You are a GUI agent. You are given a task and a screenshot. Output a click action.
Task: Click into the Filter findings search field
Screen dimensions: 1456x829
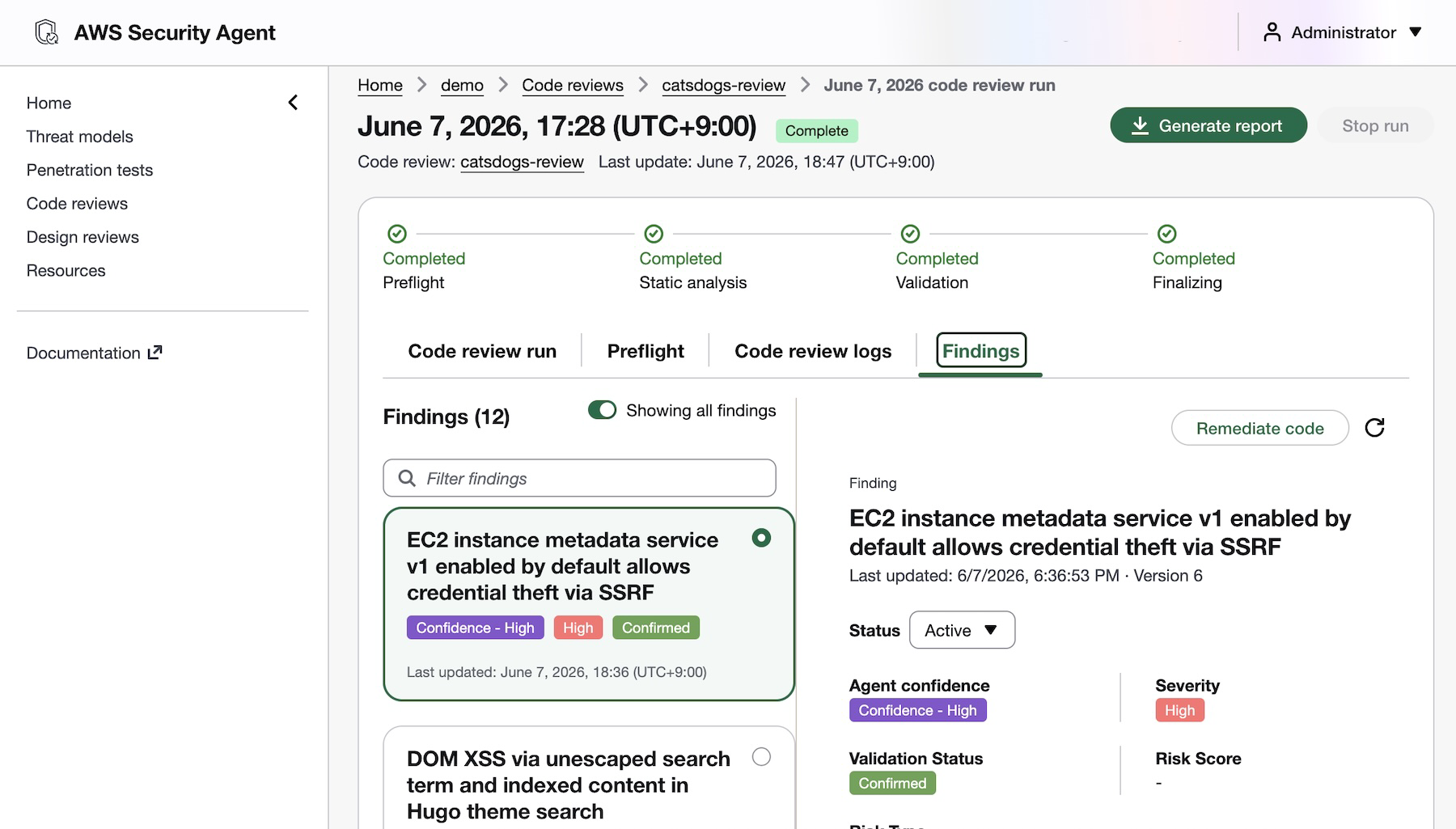tap(579, 478)
